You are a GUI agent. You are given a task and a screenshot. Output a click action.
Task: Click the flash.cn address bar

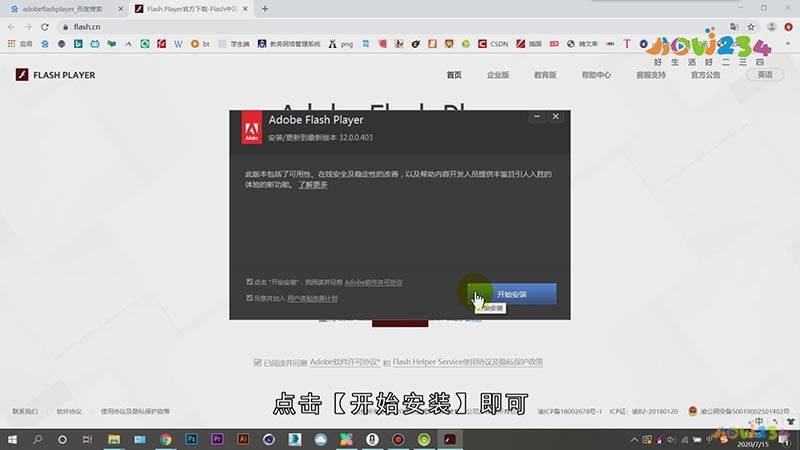tap(388, 27)
